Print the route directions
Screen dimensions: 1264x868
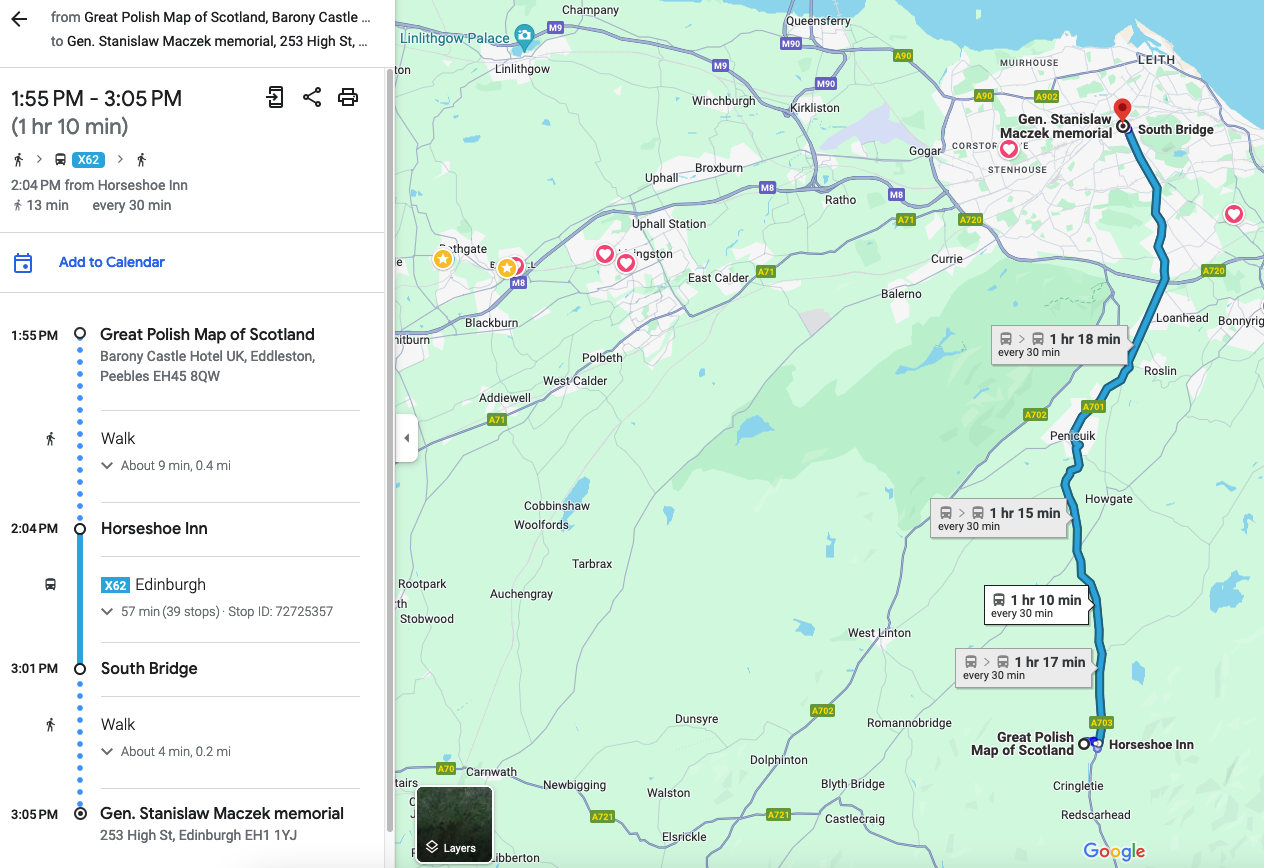pos(348,97)
